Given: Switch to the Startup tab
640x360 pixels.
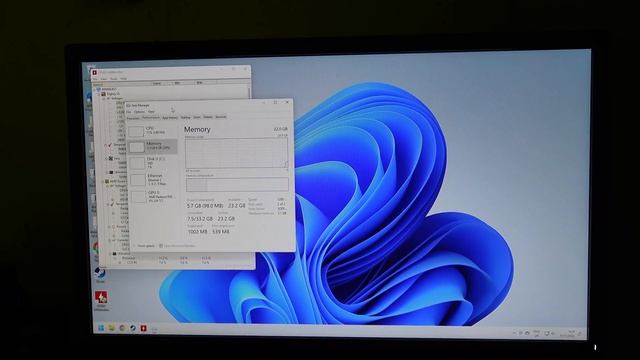Looking at the screenshot, I should (185, 118).
